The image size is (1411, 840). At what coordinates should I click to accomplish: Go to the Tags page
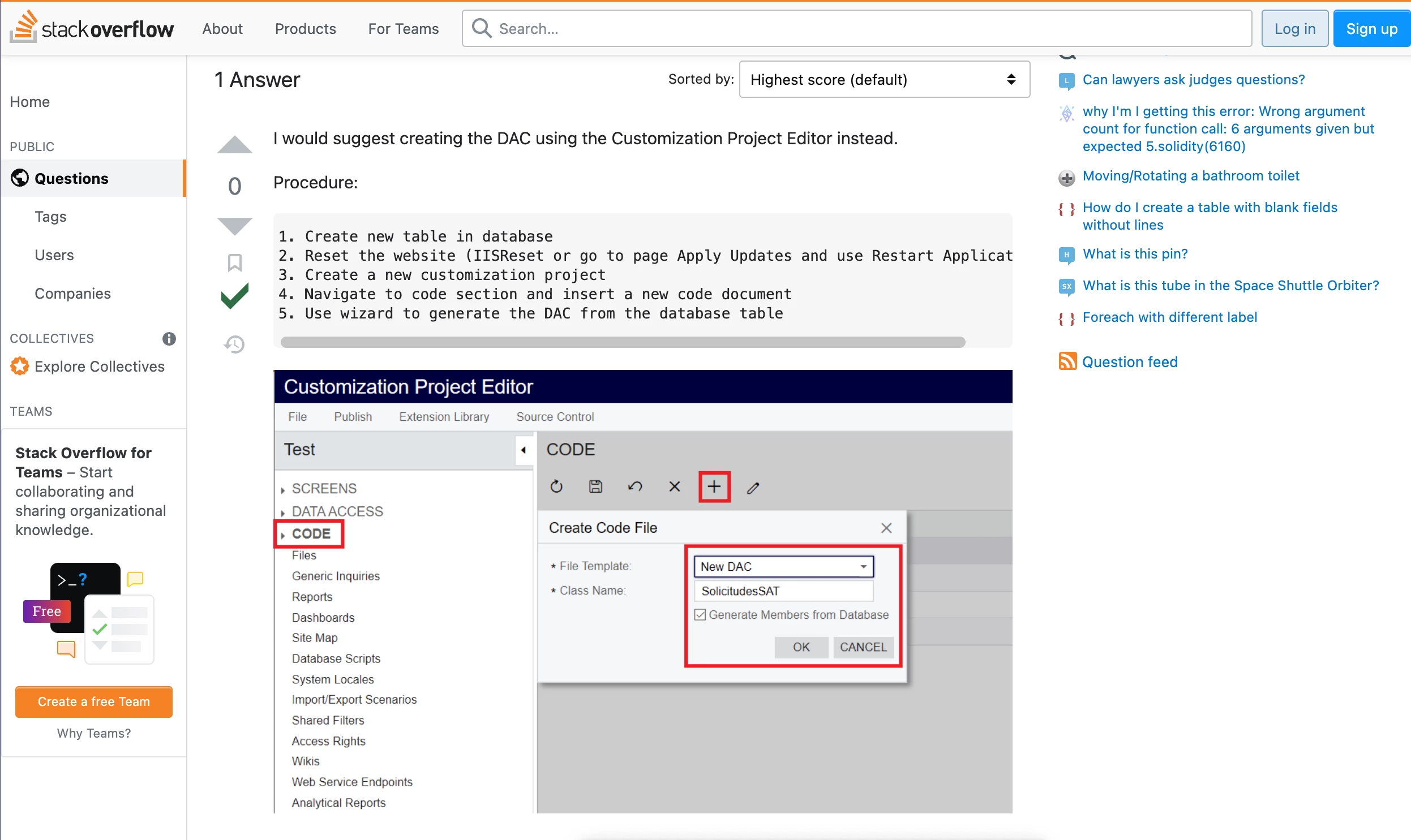50,217
